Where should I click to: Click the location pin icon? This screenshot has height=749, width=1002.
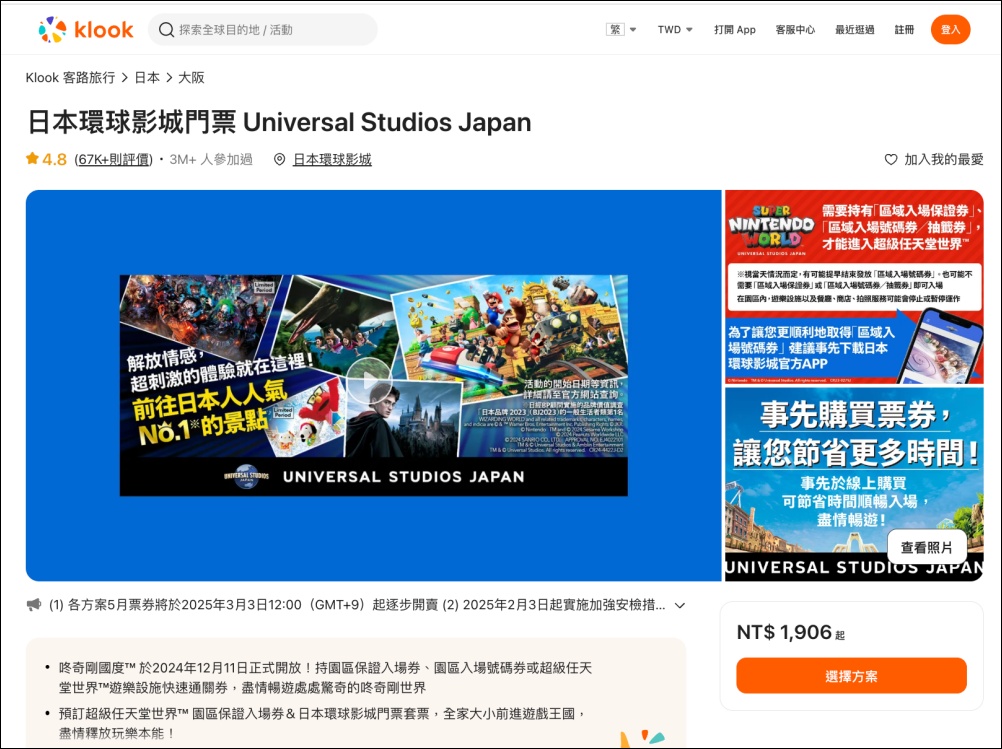coord(279,159)
